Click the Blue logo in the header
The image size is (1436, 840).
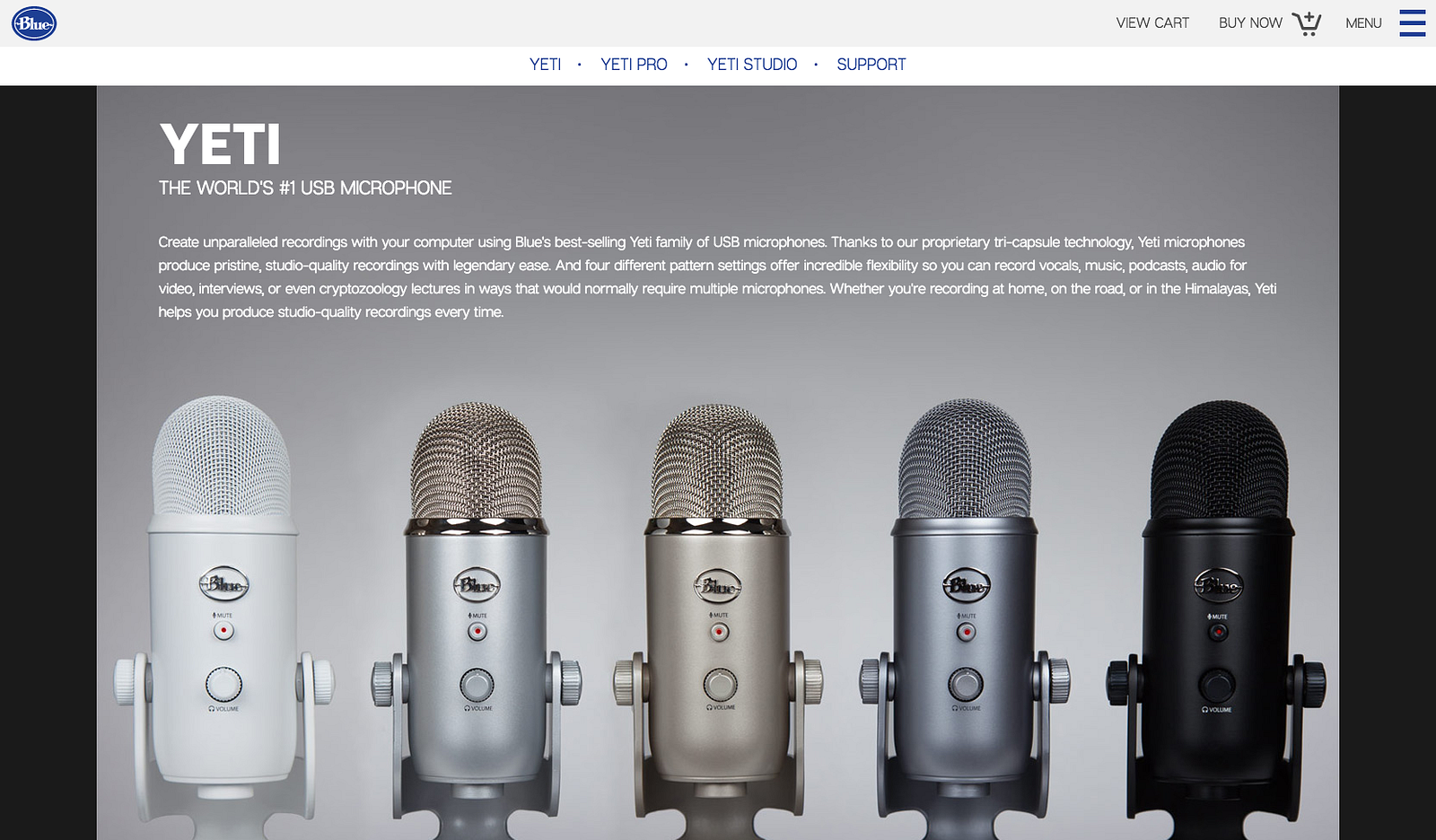(34, 23)
